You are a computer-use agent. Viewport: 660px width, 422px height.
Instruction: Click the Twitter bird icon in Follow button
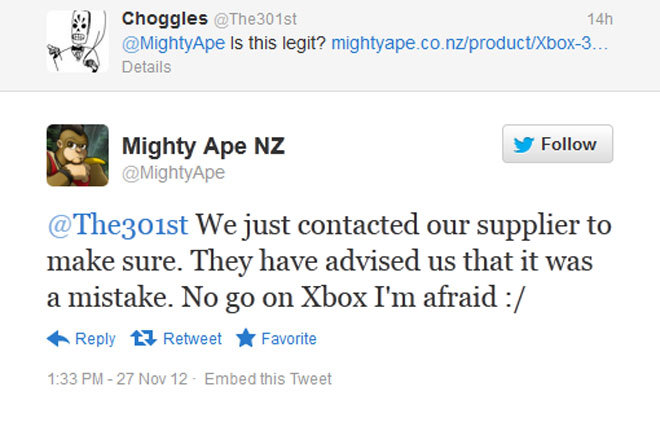pyautogui.click(x=524, y=144)
